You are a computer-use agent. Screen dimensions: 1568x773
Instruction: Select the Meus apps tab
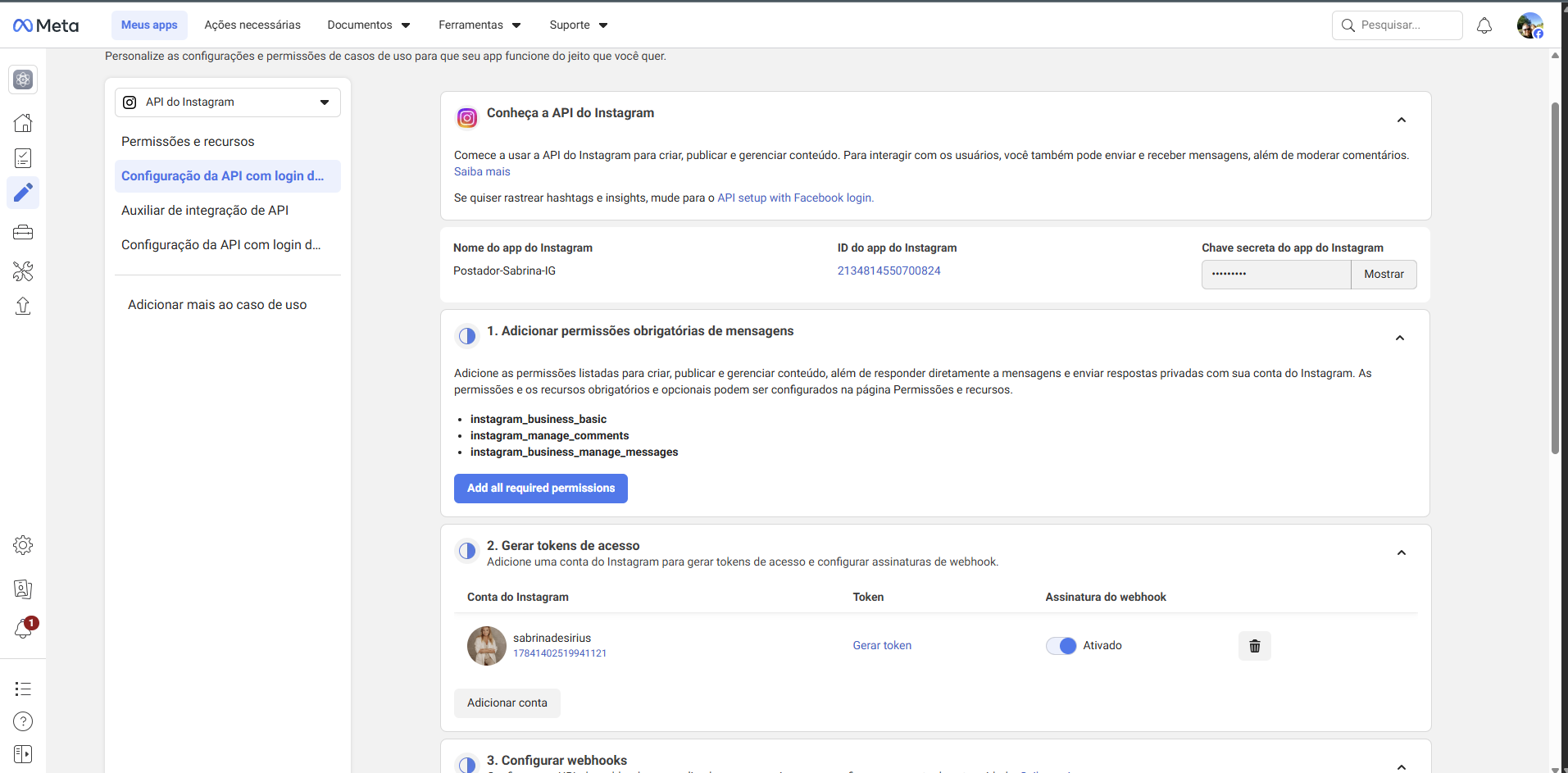click(149, 25)
